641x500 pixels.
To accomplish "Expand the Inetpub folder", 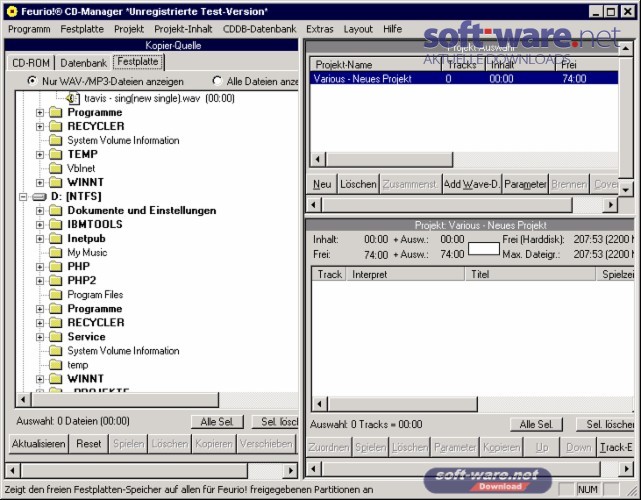I will pos(40,238).
